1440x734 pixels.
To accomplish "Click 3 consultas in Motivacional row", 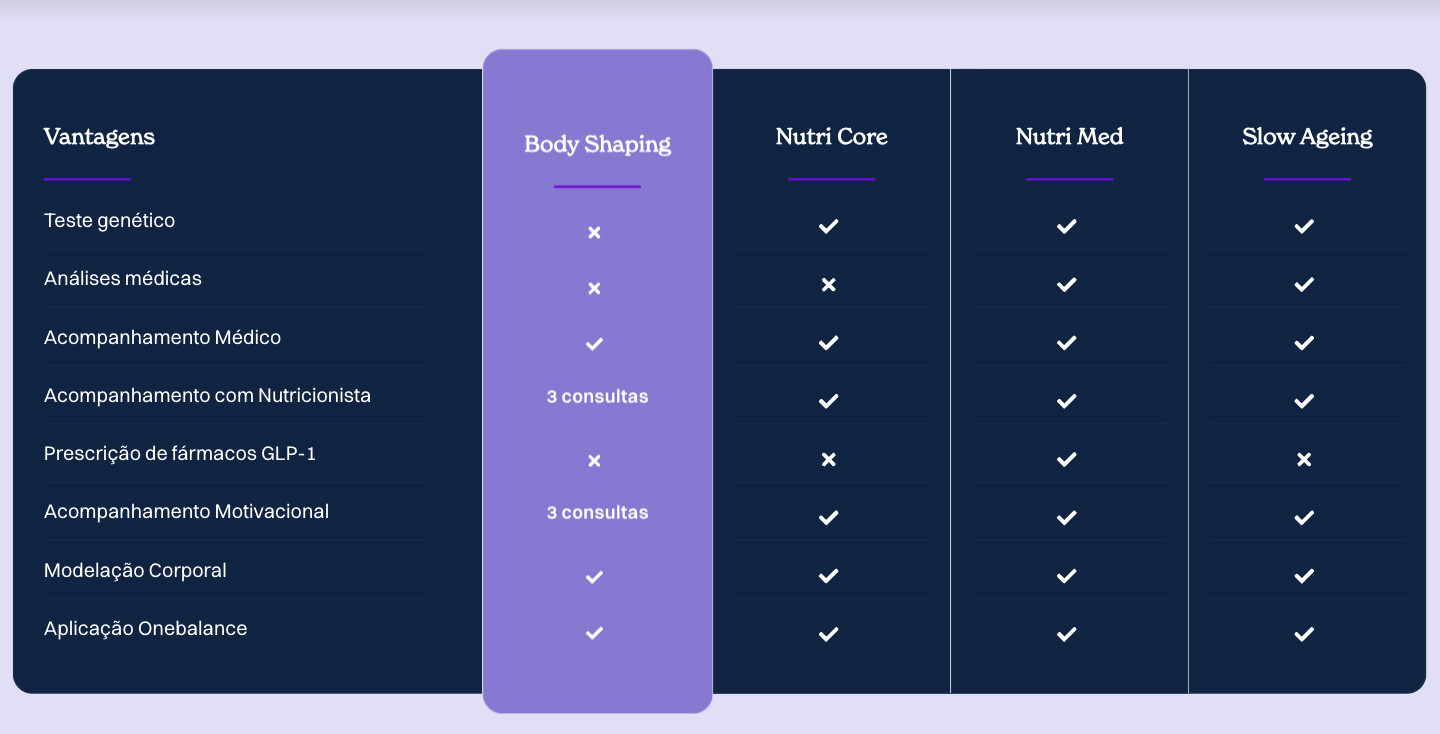I will coord(597,513).
